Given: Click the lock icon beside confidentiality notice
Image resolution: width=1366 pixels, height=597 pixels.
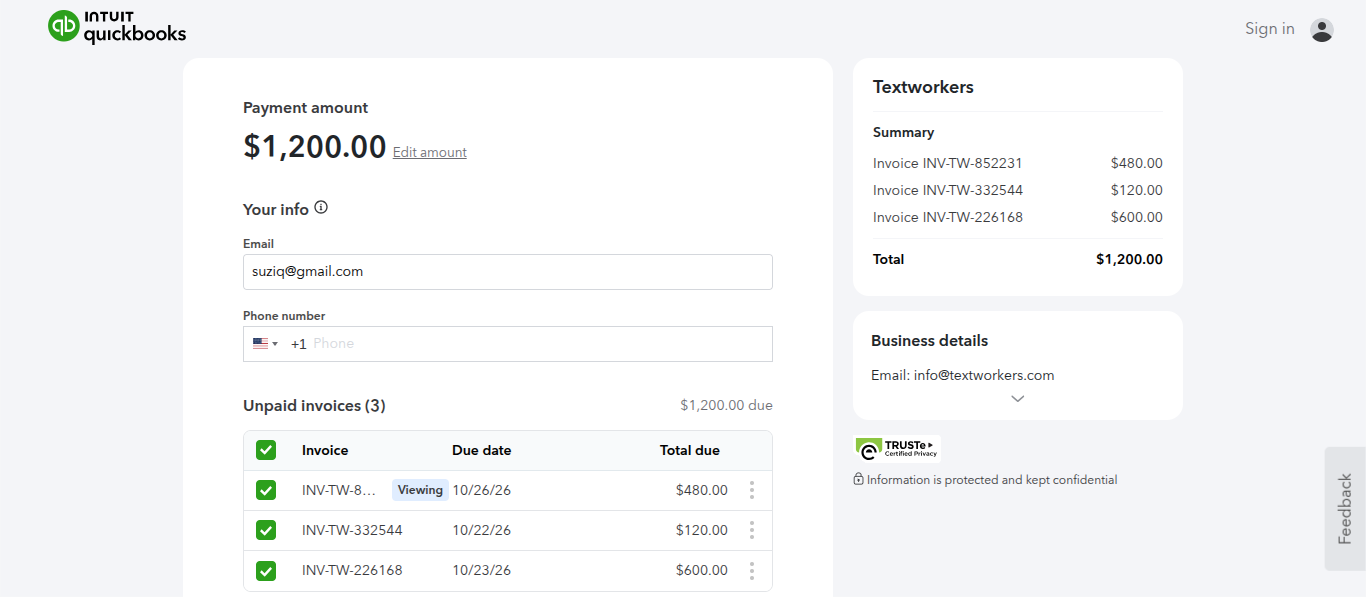Looking at the screenshot, I should 858,480.
